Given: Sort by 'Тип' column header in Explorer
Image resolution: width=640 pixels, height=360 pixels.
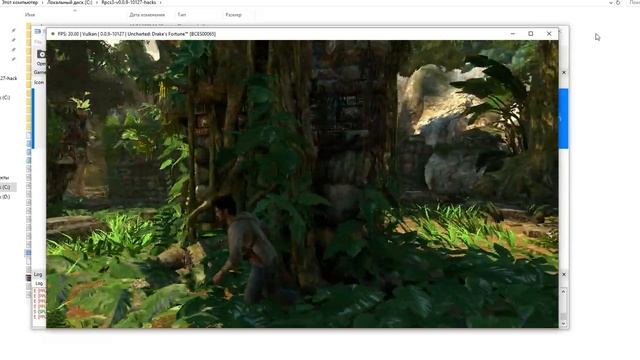Looking at the screenshot, I should (182, 15).
